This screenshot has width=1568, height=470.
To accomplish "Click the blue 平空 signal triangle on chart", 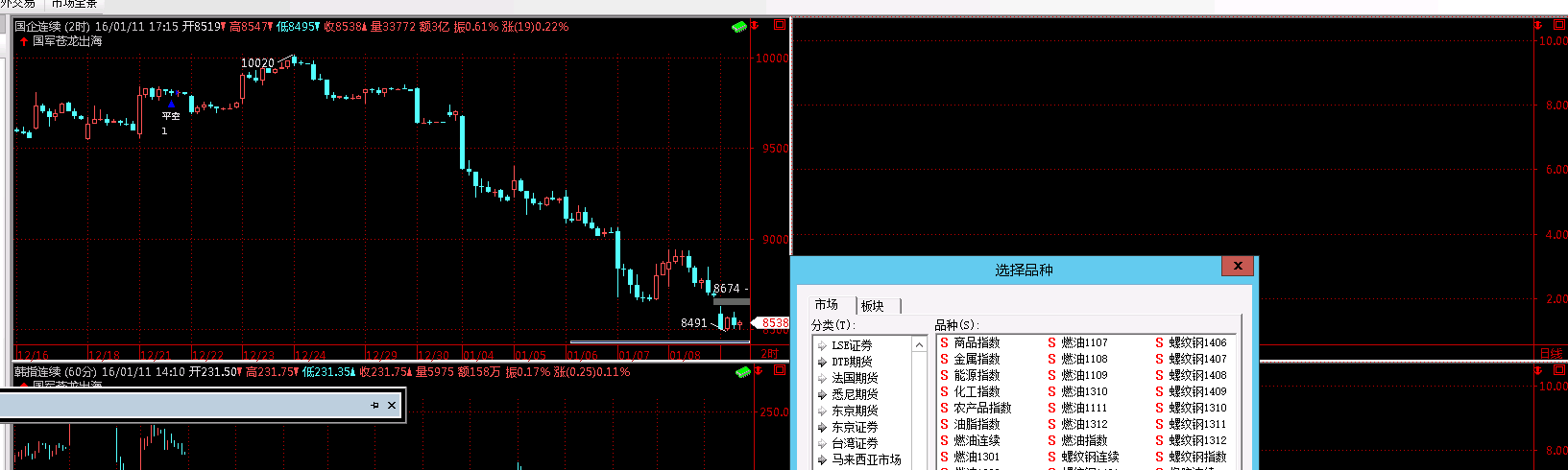I will pyautogui.click(x=171, y=104).
